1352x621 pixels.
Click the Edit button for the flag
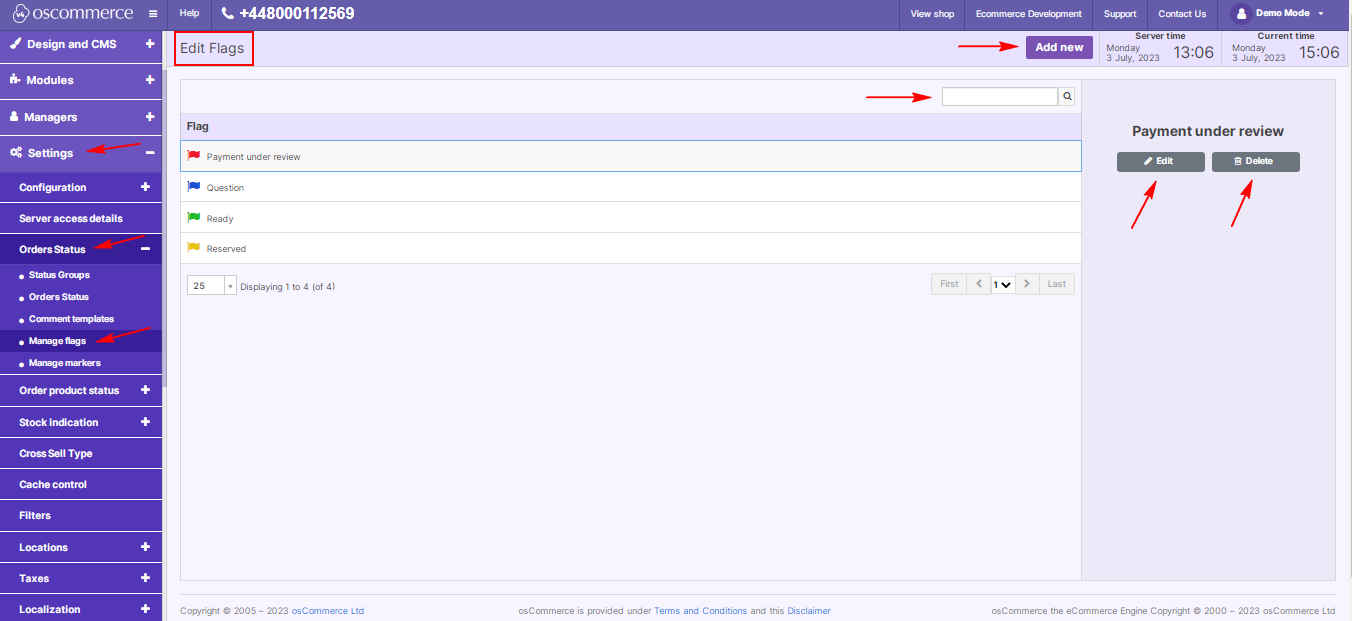click(1160, 161)
